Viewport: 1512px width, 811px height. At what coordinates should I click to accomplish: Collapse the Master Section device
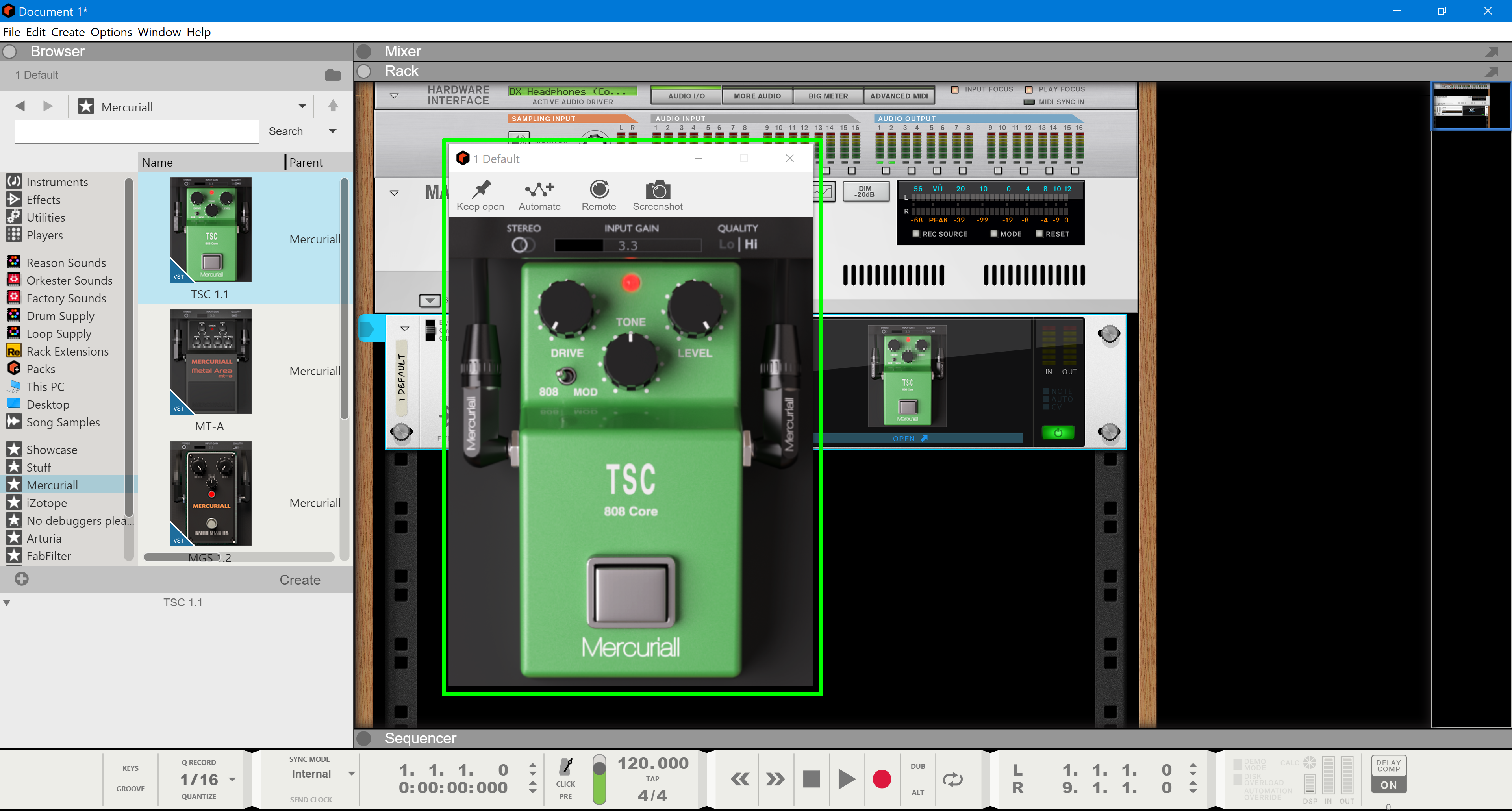tap(395, 193)
